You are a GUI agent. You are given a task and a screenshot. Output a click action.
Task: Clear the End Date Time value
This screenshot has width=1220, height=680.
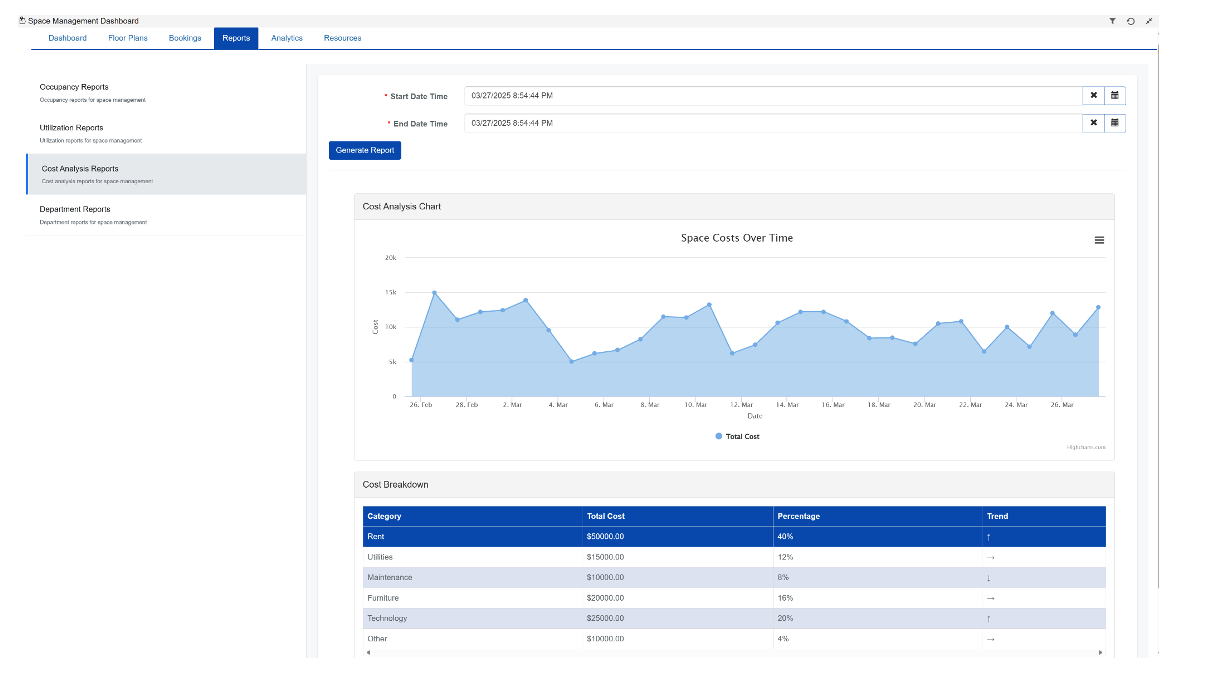pyautogui.click(x=1093, y=123)
